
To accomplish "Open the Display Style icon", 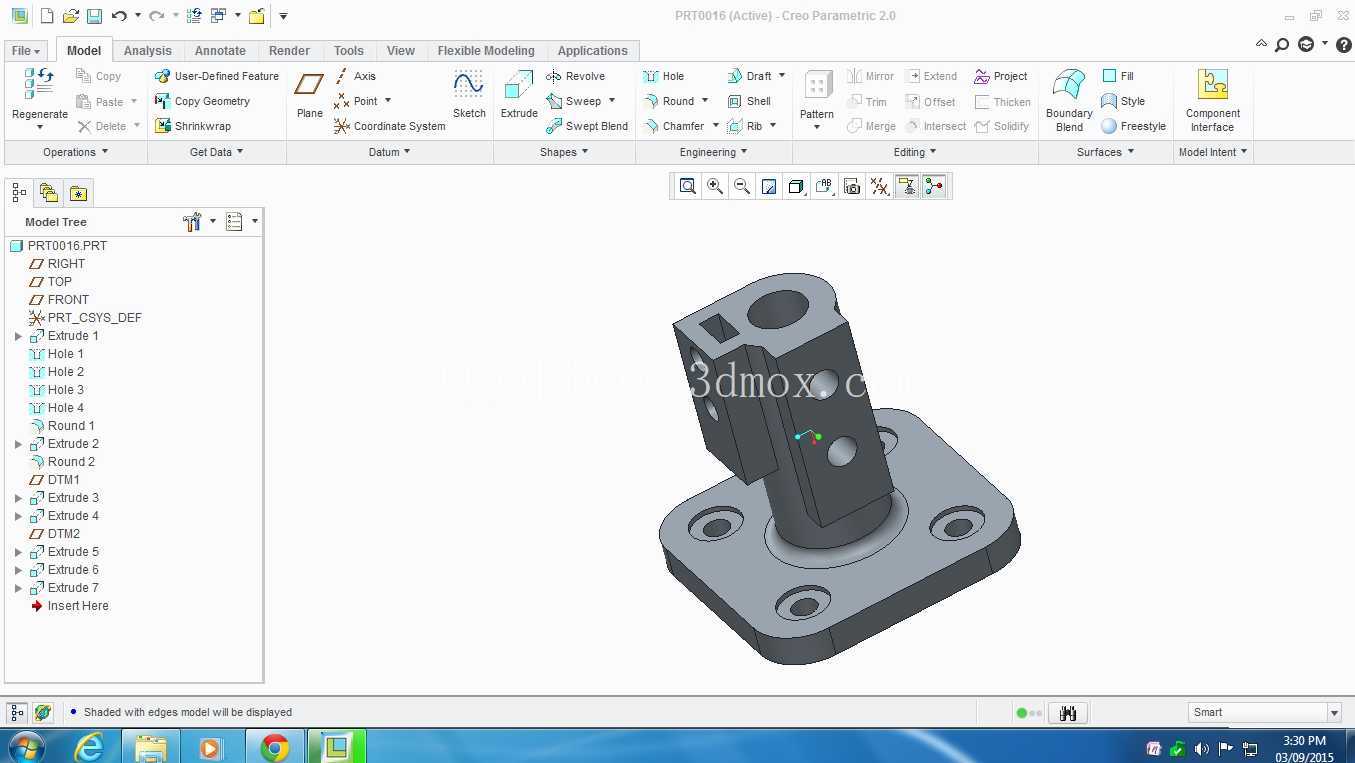I will [797, 186].
